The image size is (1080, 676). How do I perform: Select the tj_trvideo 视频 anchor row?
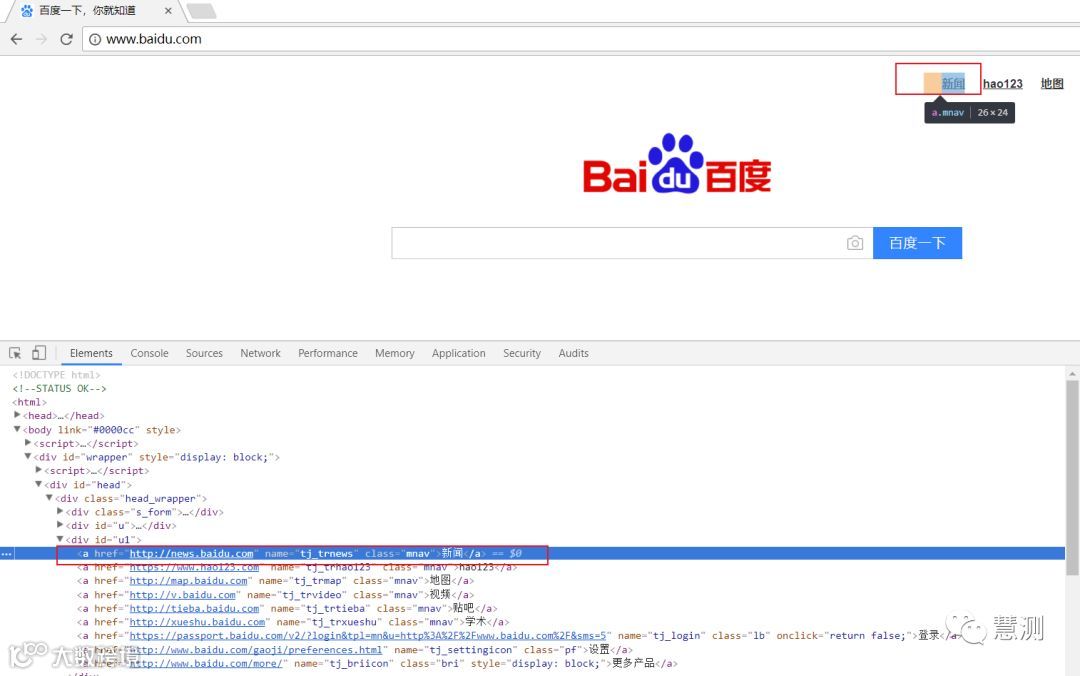[x=276, y=595]
